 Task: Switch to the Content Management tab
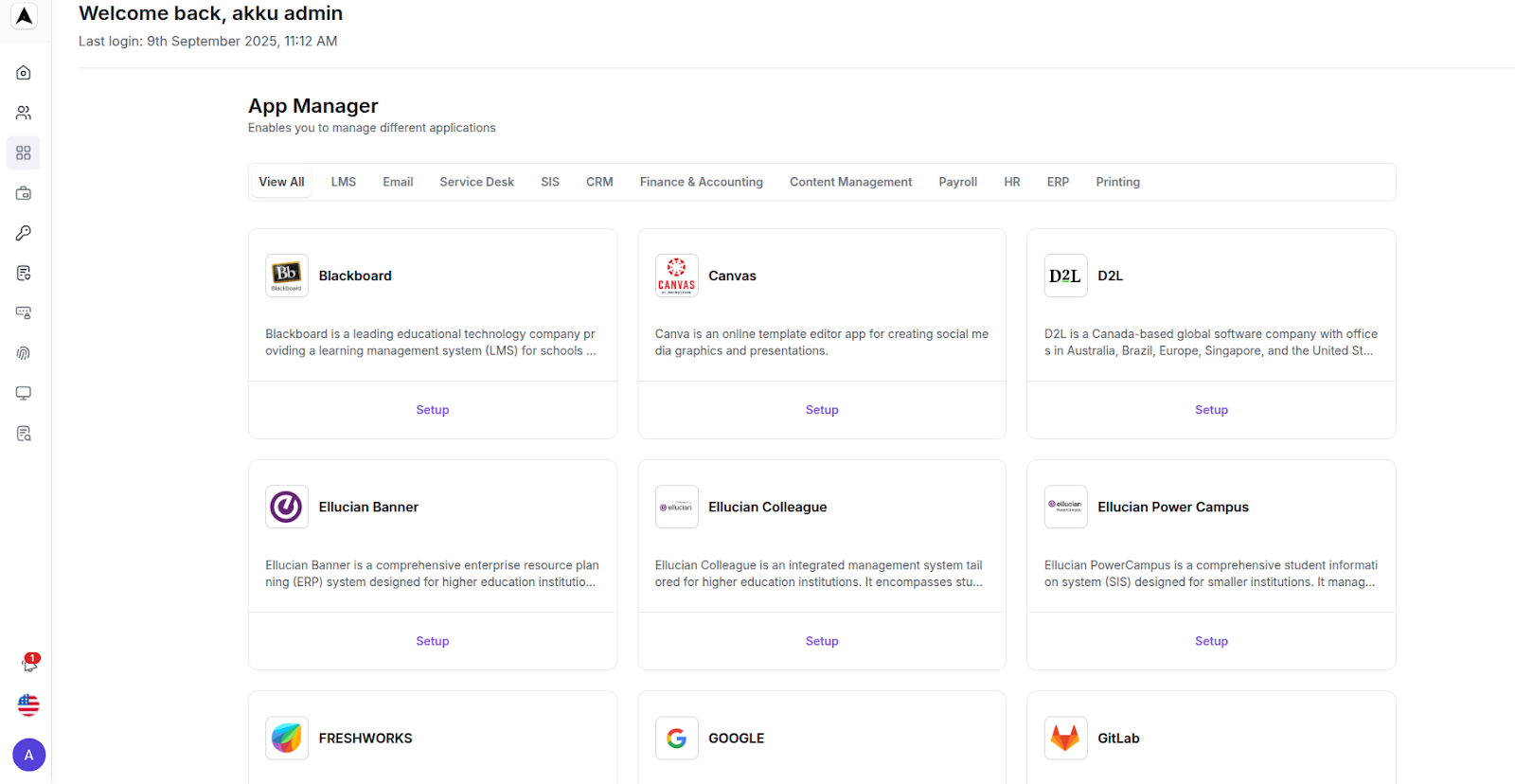(x=851, y=182)
